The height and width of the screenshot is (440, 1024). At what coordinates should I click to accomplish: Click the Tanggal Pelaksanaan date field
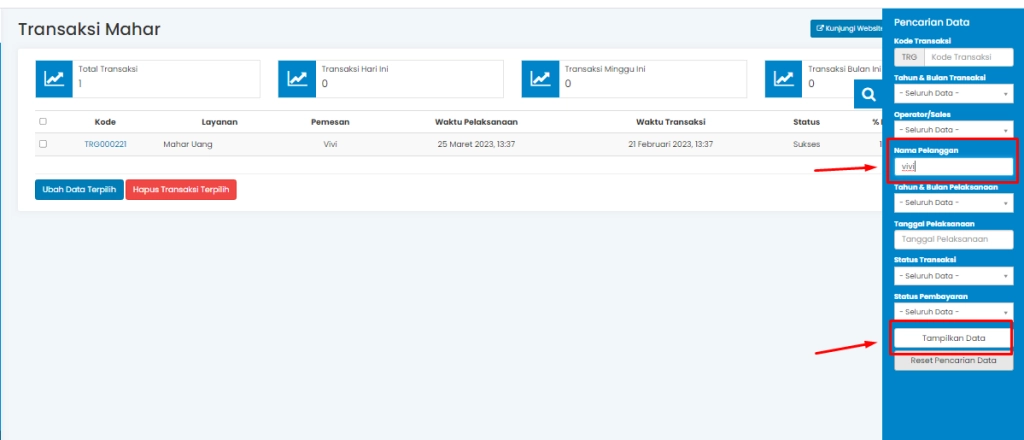(953, 239)
